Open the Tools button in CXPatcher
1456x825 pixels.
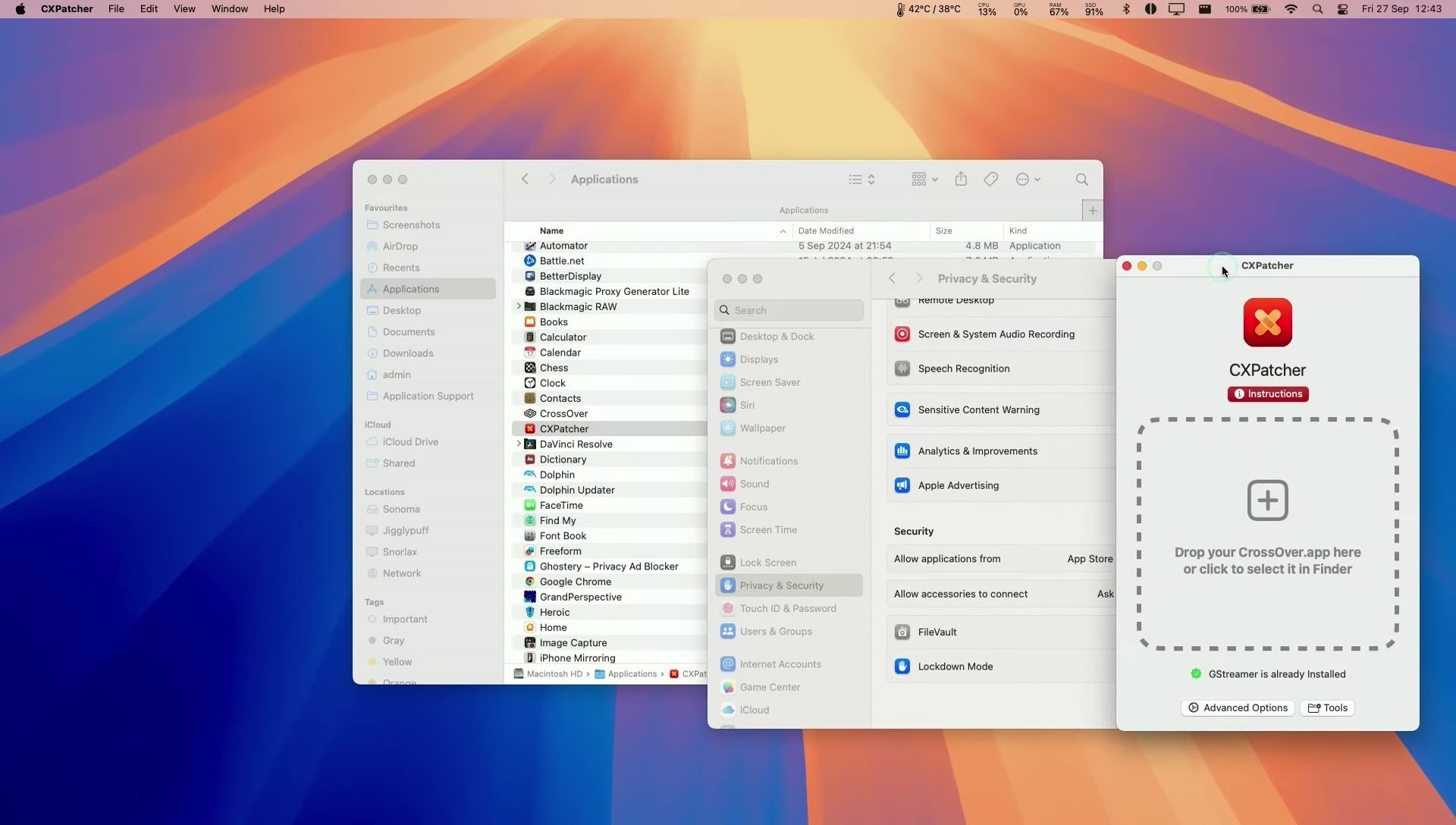[1327, 707]
